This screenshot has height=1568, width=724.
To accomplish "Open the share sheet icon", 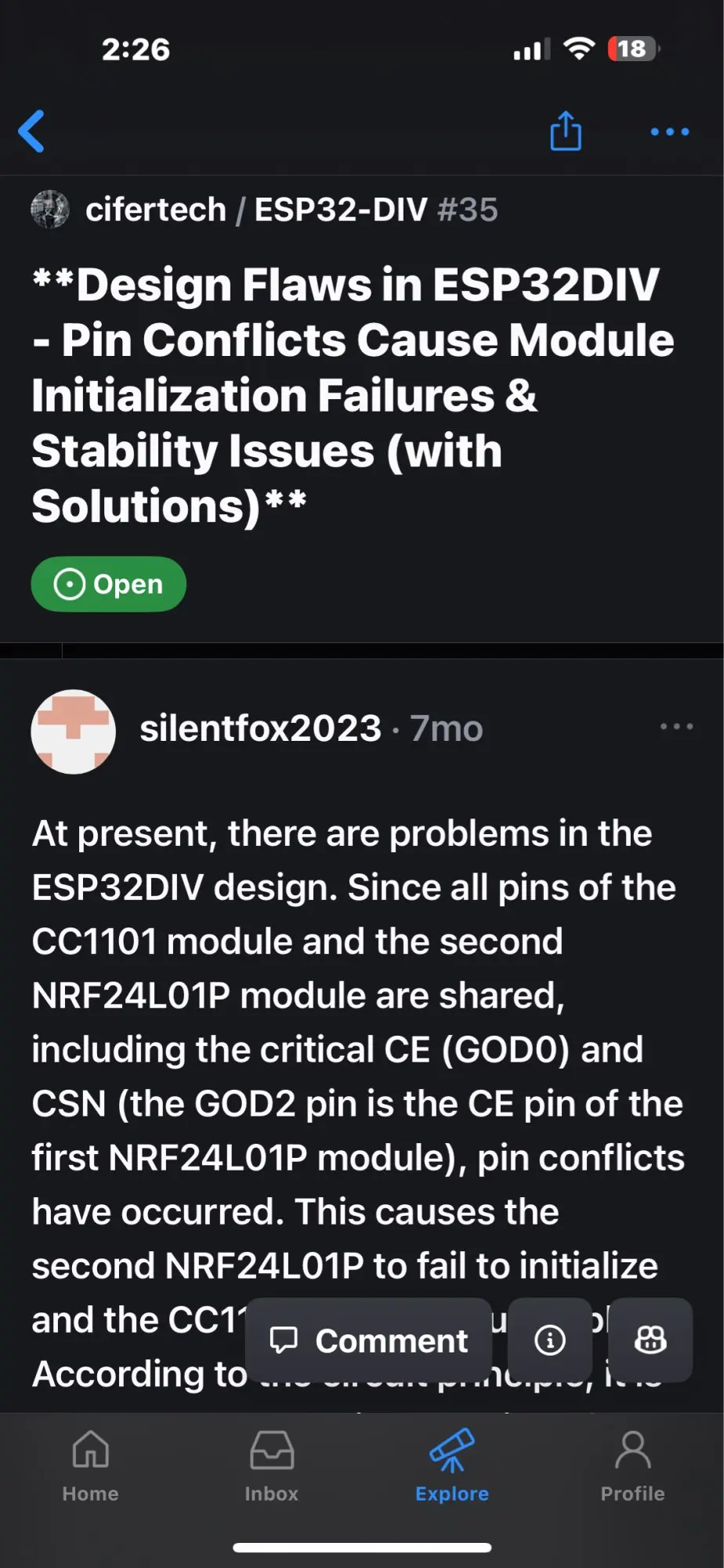I will (x=565, y=131).
